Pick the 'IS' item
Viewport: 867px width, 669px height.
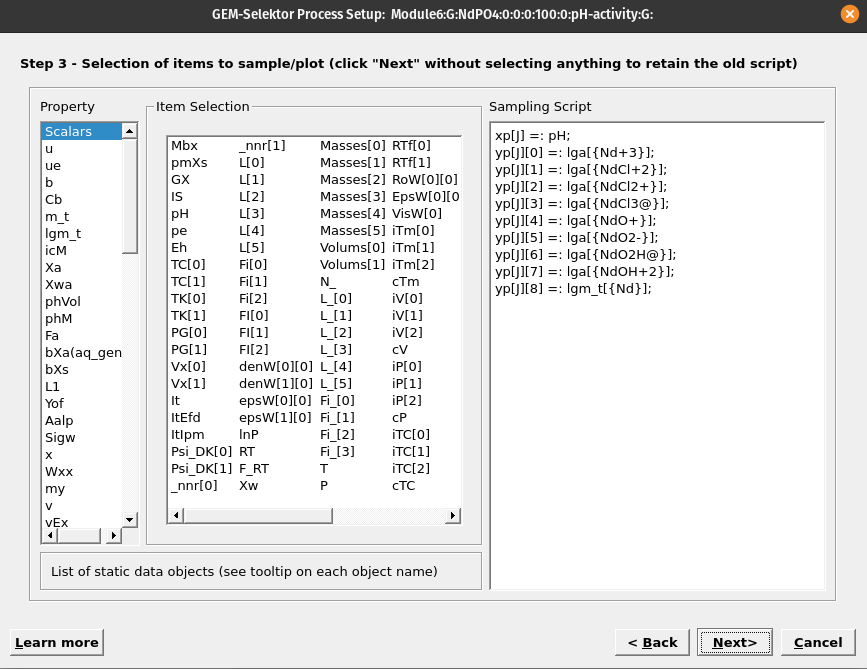pyautogui.click(x=177, y=196)
